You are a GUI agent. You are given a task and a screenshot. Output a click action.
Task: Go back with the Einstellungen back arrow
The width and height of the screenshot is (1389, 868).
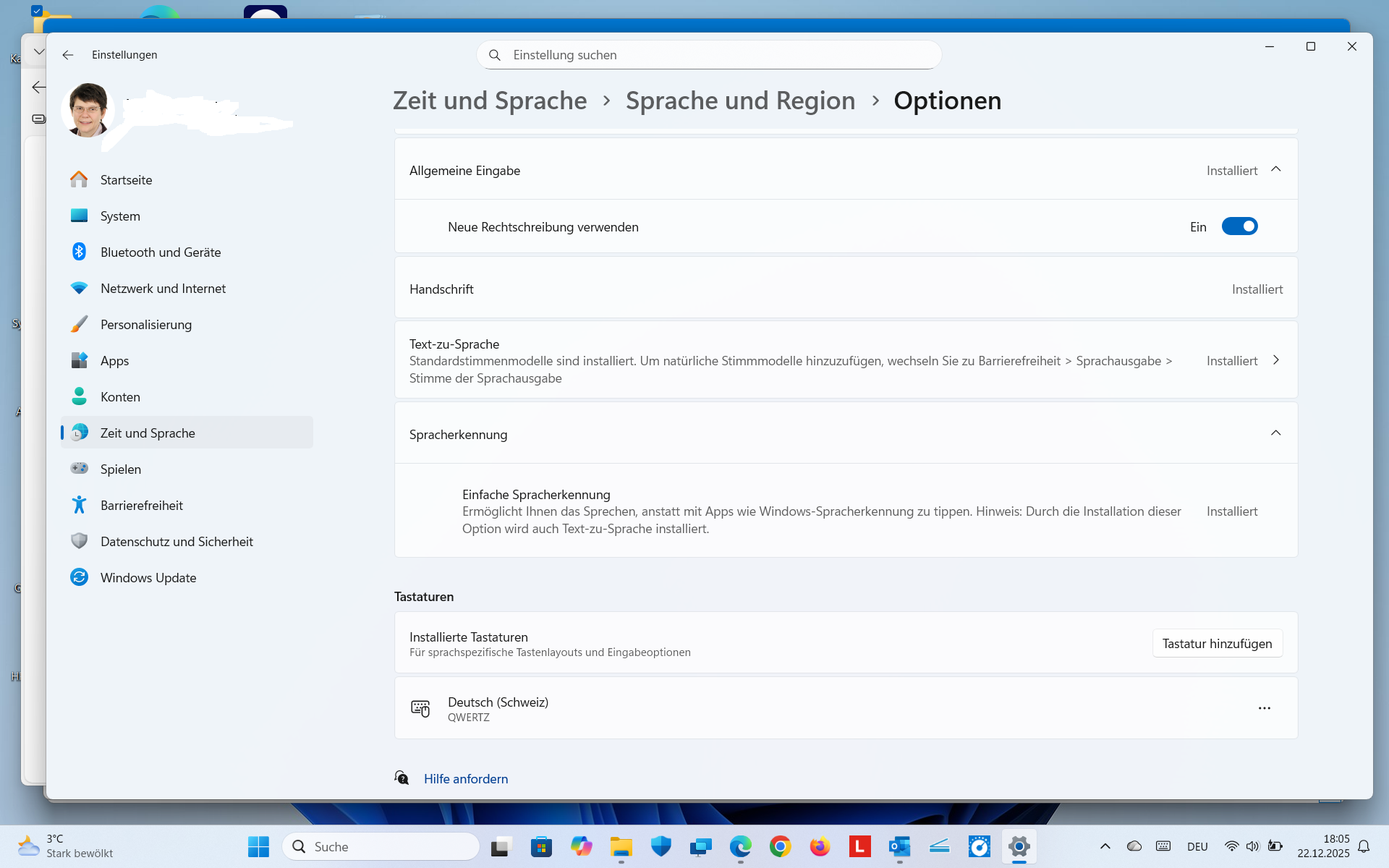pos(68,55)
